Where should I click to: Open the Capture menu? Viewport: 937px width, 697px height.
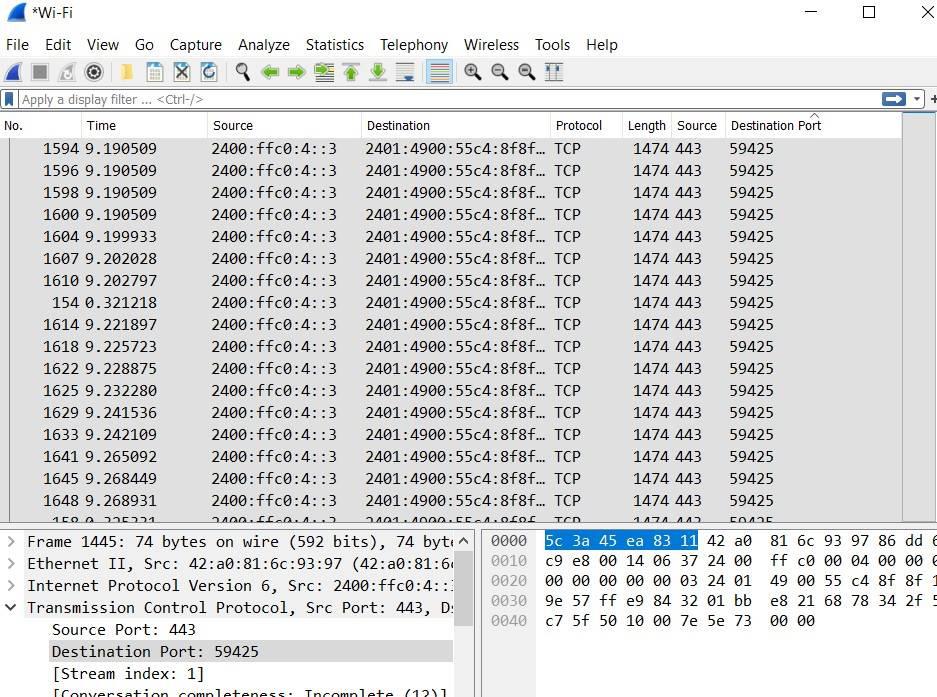click(195, 45)
